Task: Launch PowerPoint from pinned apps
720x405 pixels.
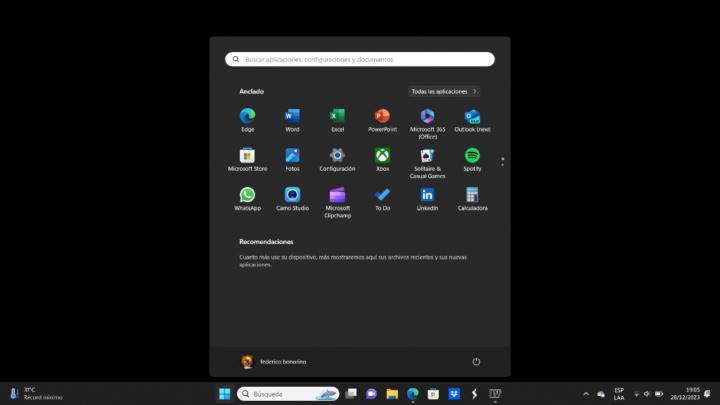Action: (382, 120)
